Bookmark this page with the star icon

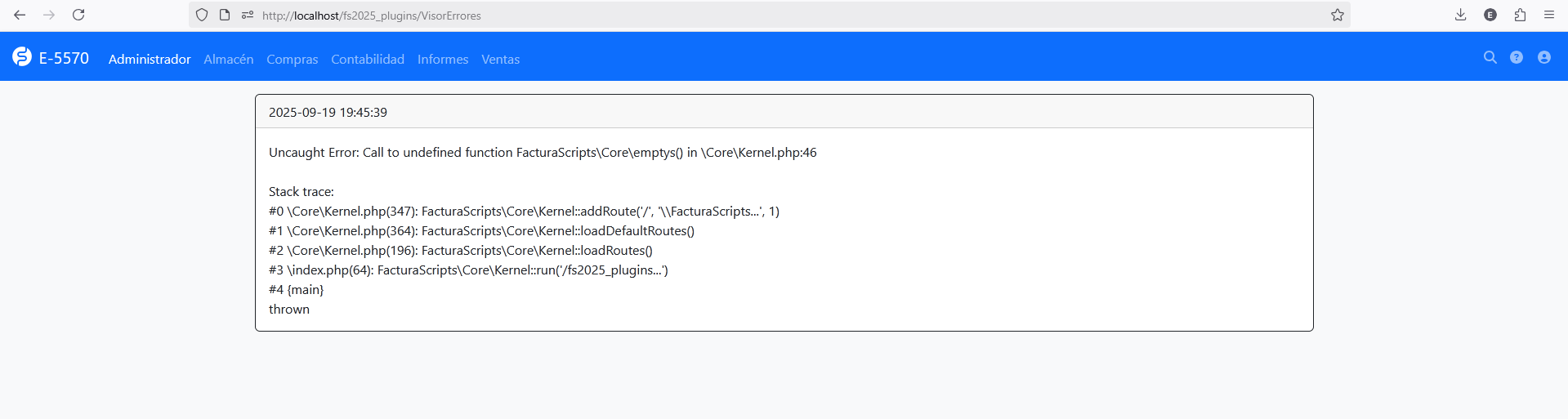[x=1338, y=15]
